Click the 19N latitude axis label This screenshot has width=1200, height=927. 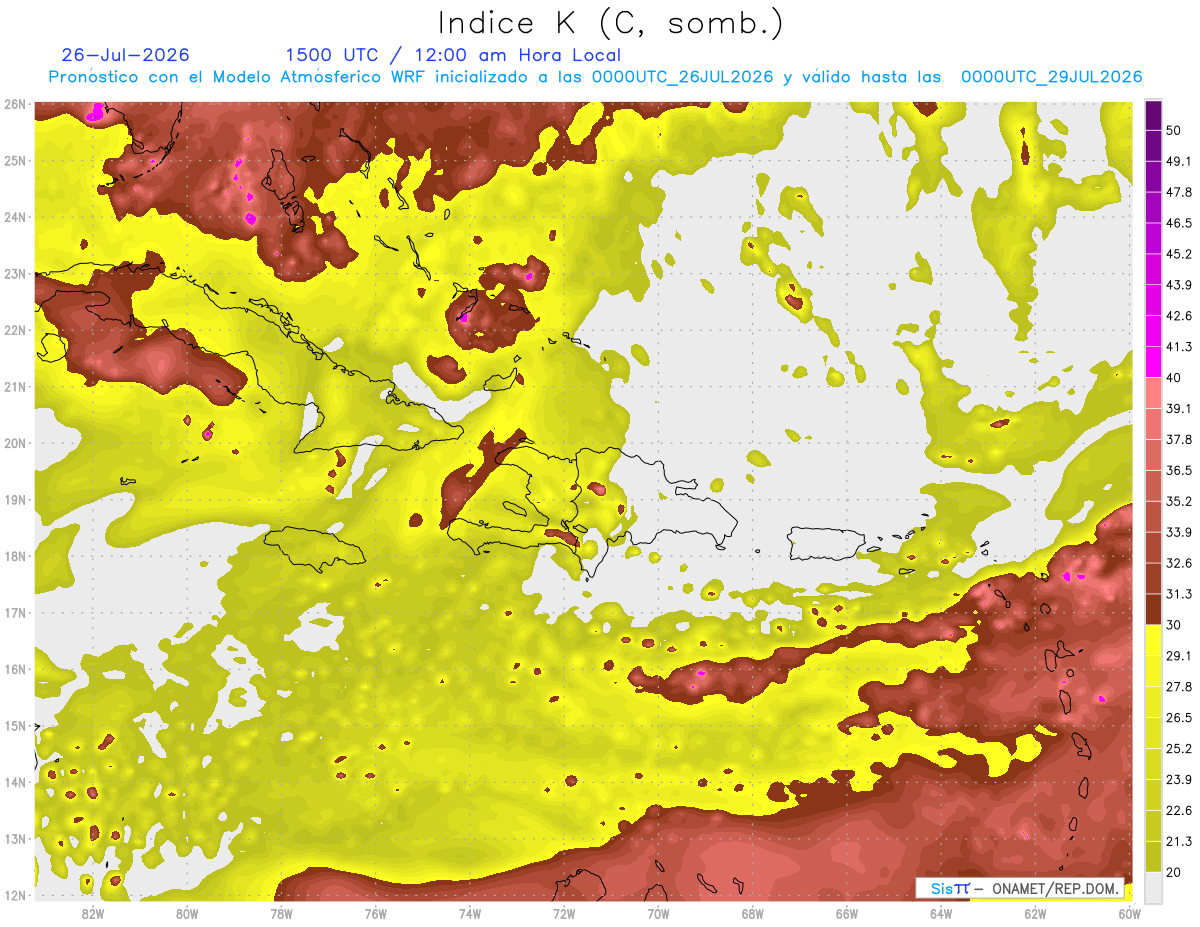(x=15, y=499)
